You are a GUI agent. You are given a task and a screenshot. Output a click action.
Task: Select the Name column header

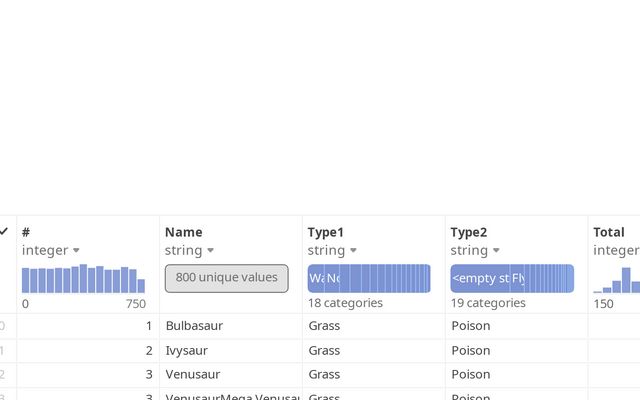point(184,232)
